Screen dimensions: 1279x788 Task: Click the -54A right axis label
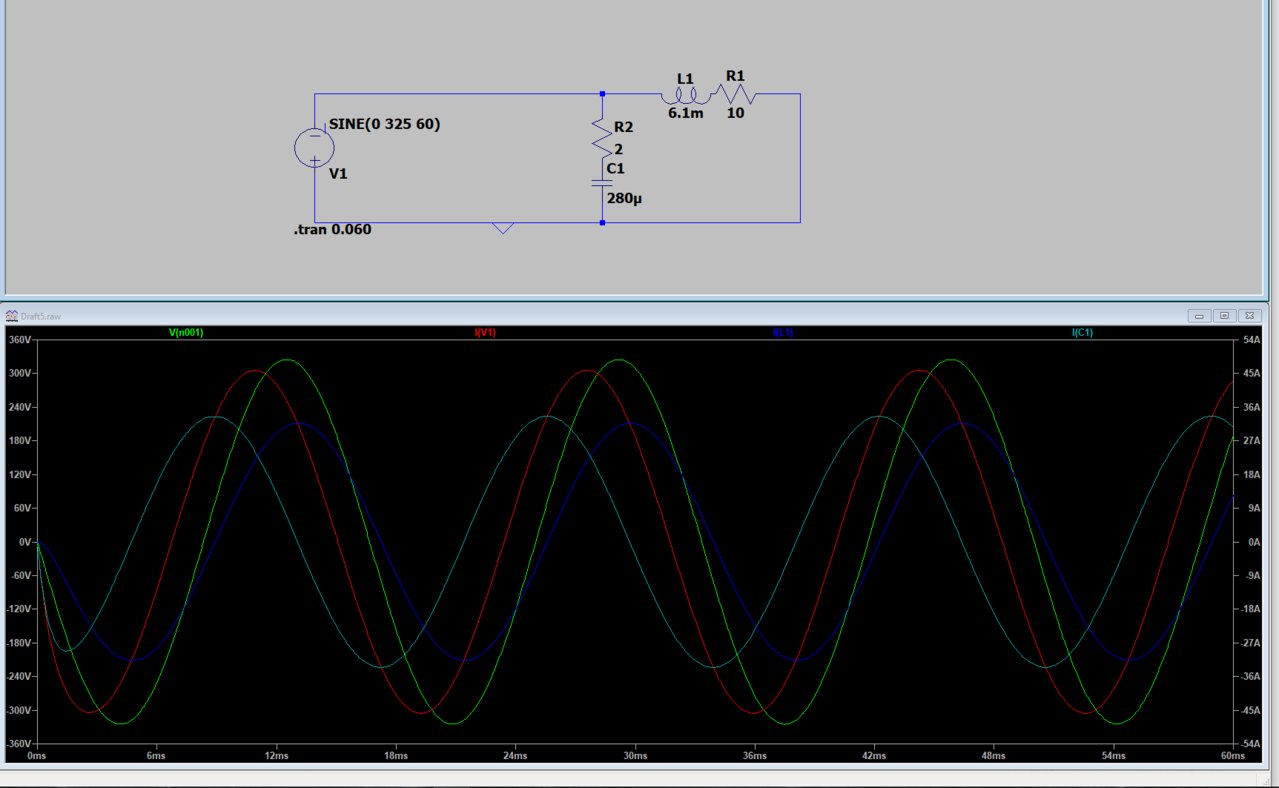pos(1252,744)
